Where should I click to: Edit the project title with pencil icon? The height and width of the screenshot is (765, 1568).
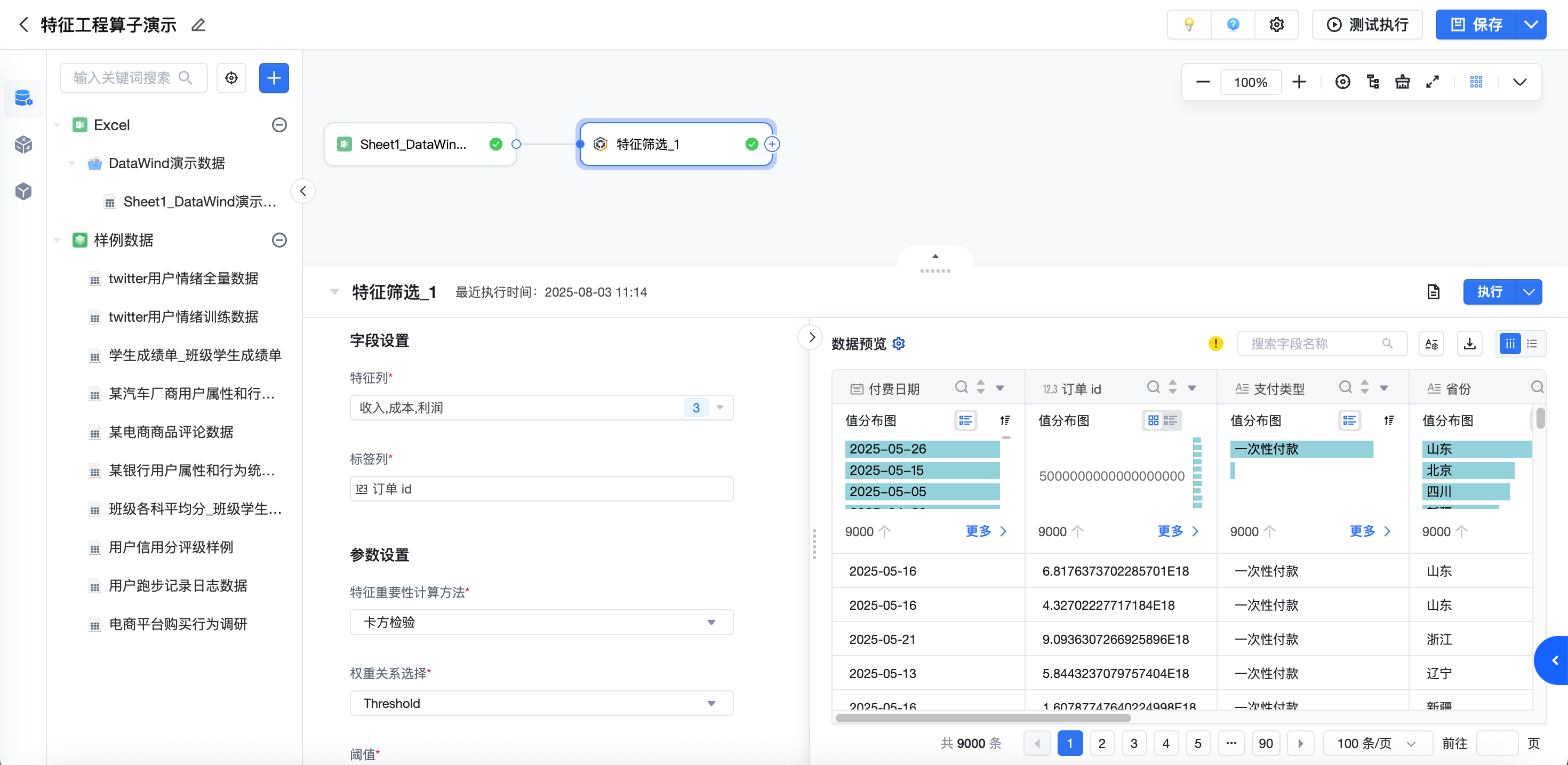pos(198,25)
